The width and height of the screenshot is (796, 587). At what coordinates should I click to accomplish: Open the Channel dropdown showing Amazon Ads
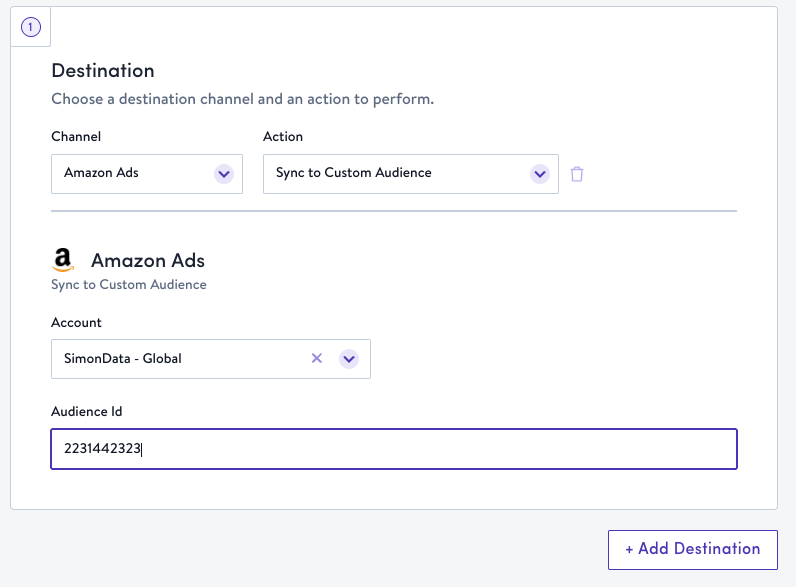pyautogui.click(x=147, y=174)
